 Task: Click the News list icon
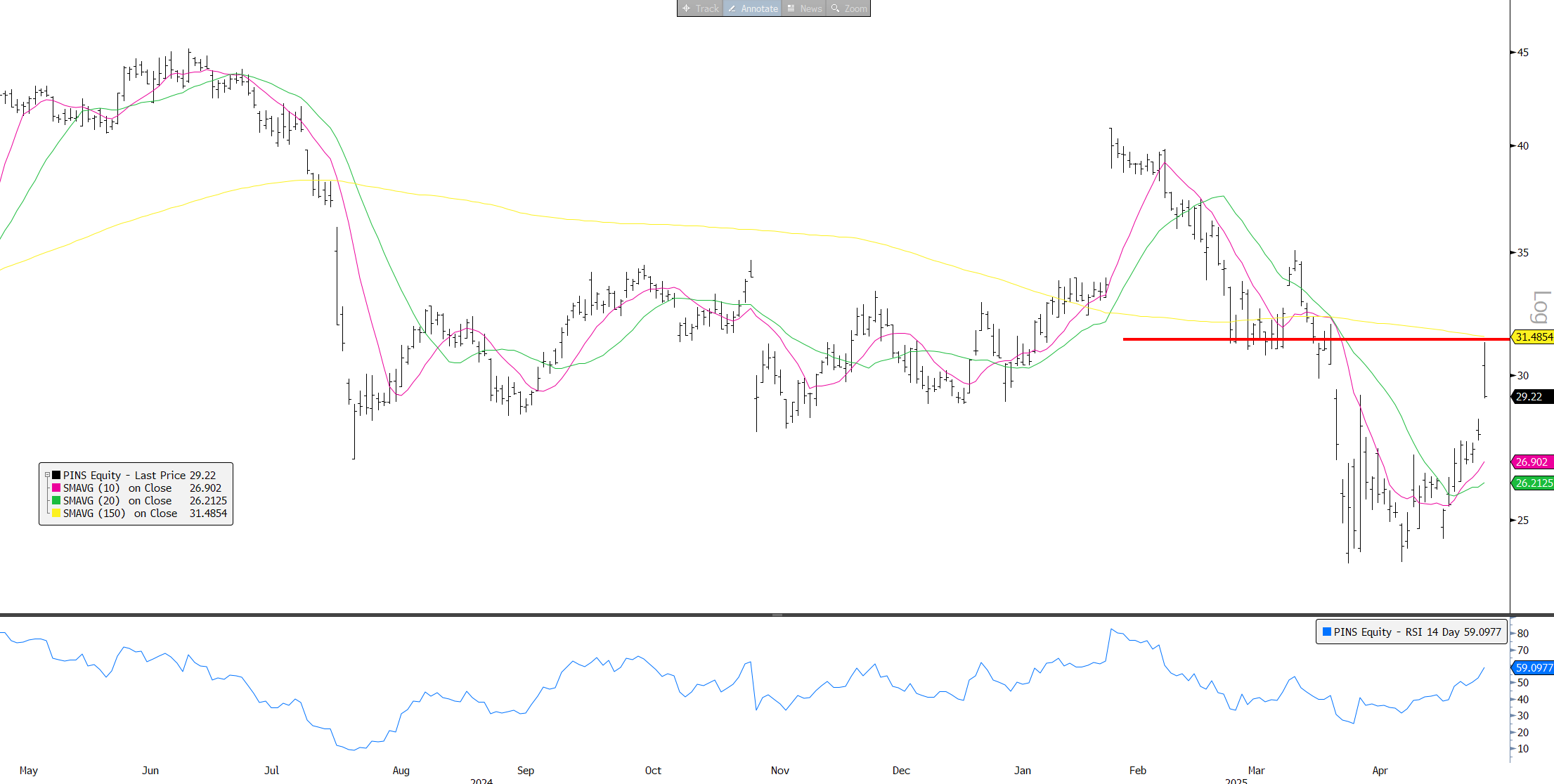point(791,8)
